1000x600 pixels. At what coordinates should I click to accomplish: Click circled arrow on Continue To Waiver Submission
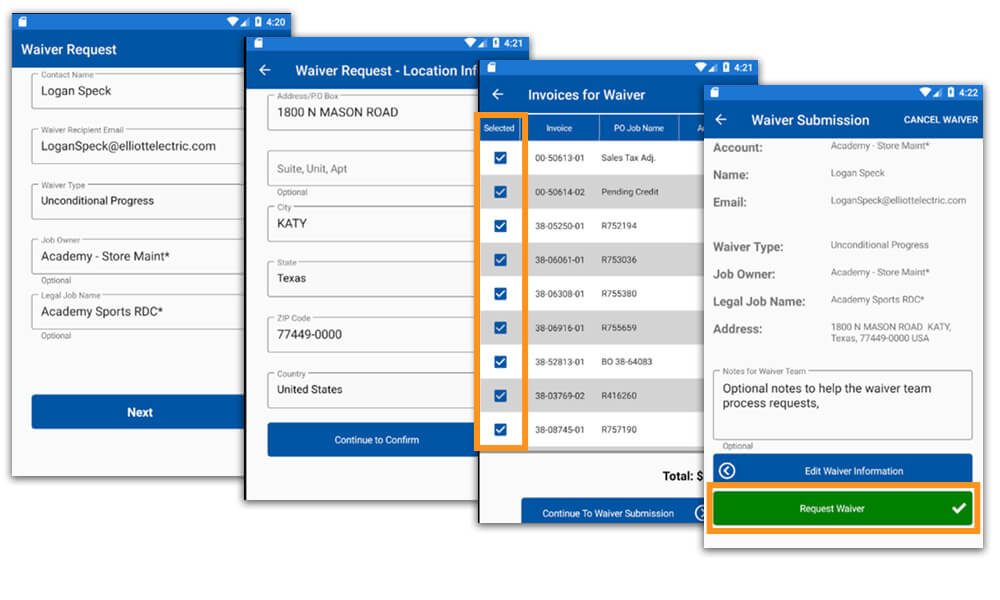pyautogui.click(x=702, y=513)
